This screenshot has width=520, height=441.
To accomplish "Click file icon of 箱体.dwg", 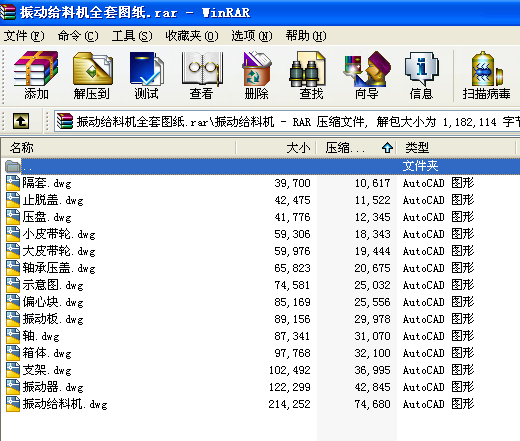I will (13, 353).
